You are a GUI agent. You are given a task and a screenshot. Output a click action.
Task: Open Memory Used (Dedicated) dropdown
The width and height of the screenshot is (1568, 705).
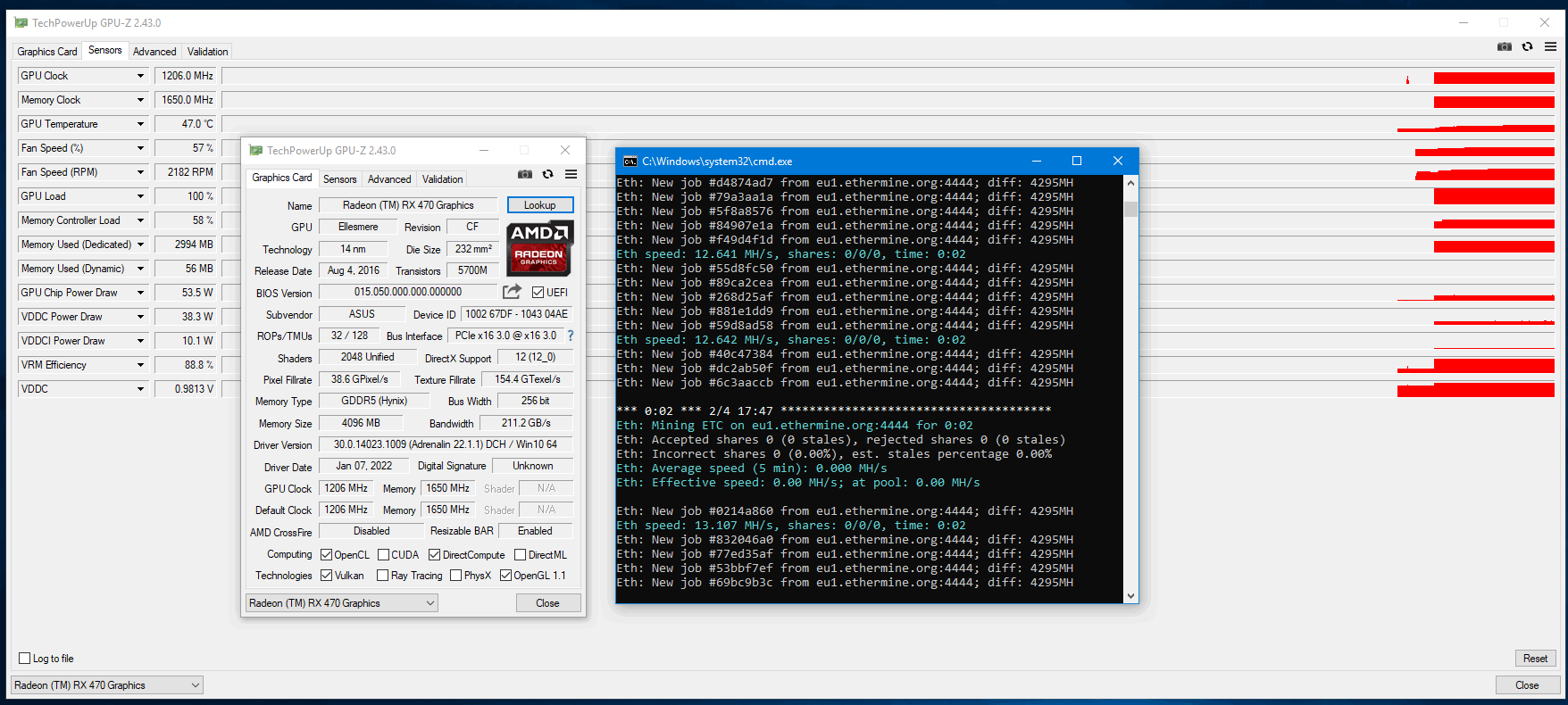(140, 245)
